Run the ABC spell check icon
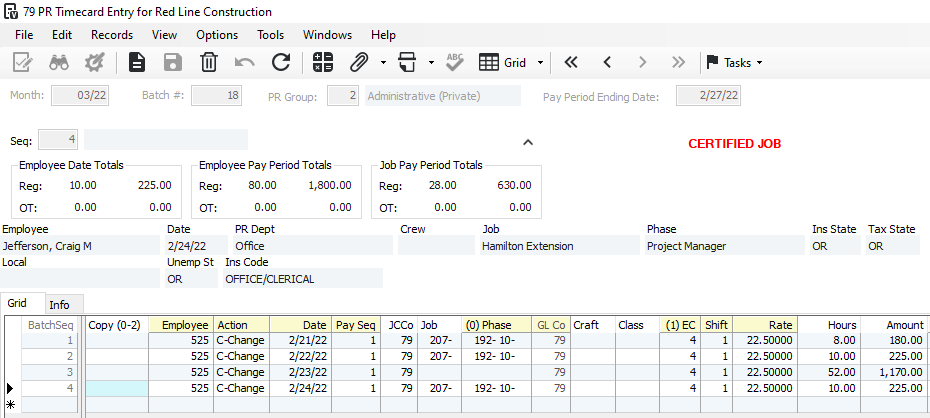Screen dimensions: 930x418 pos(455,62)
